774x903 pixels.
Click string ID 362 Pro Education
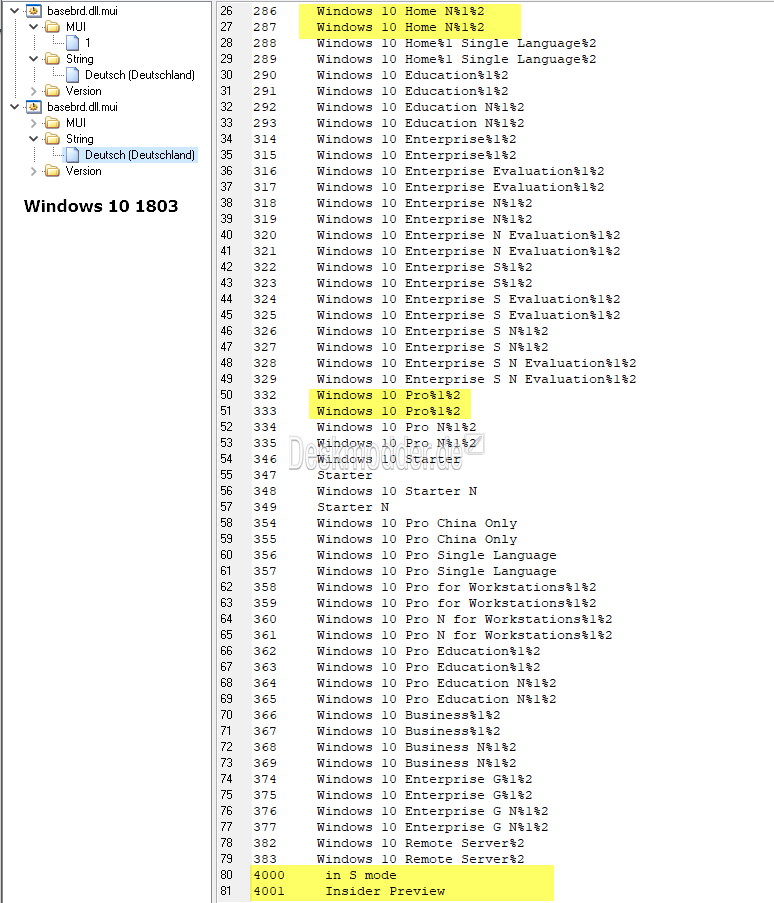pos(428,651)
